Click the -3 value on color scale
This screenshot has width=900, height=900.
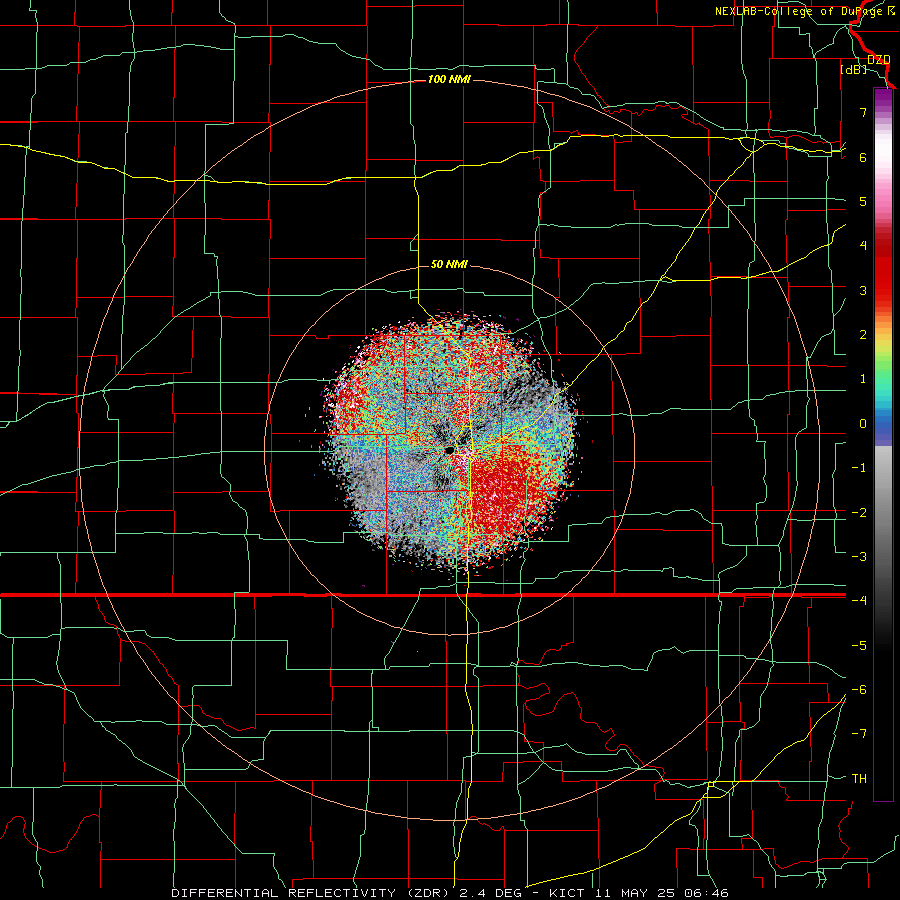[x=859, y=557]
